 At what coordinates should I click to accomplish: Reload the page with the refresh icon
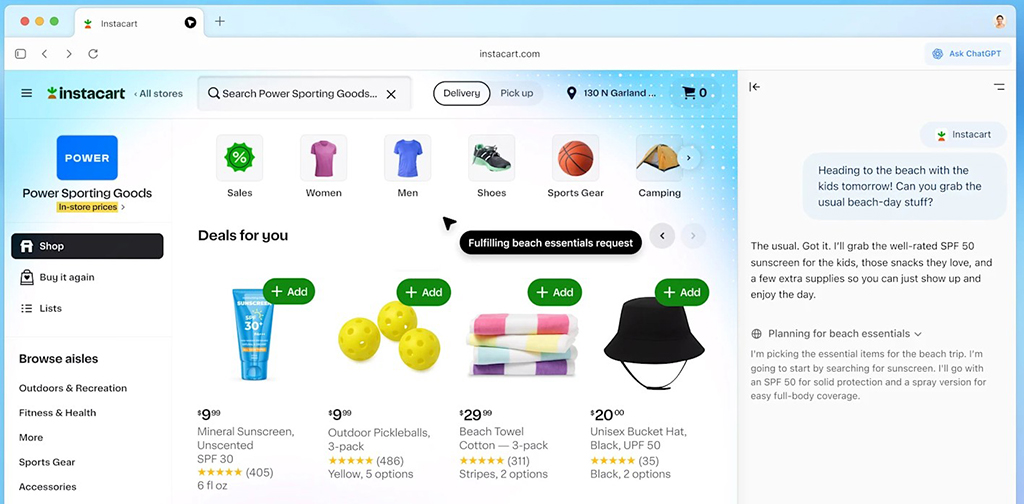tap(93, 54)
